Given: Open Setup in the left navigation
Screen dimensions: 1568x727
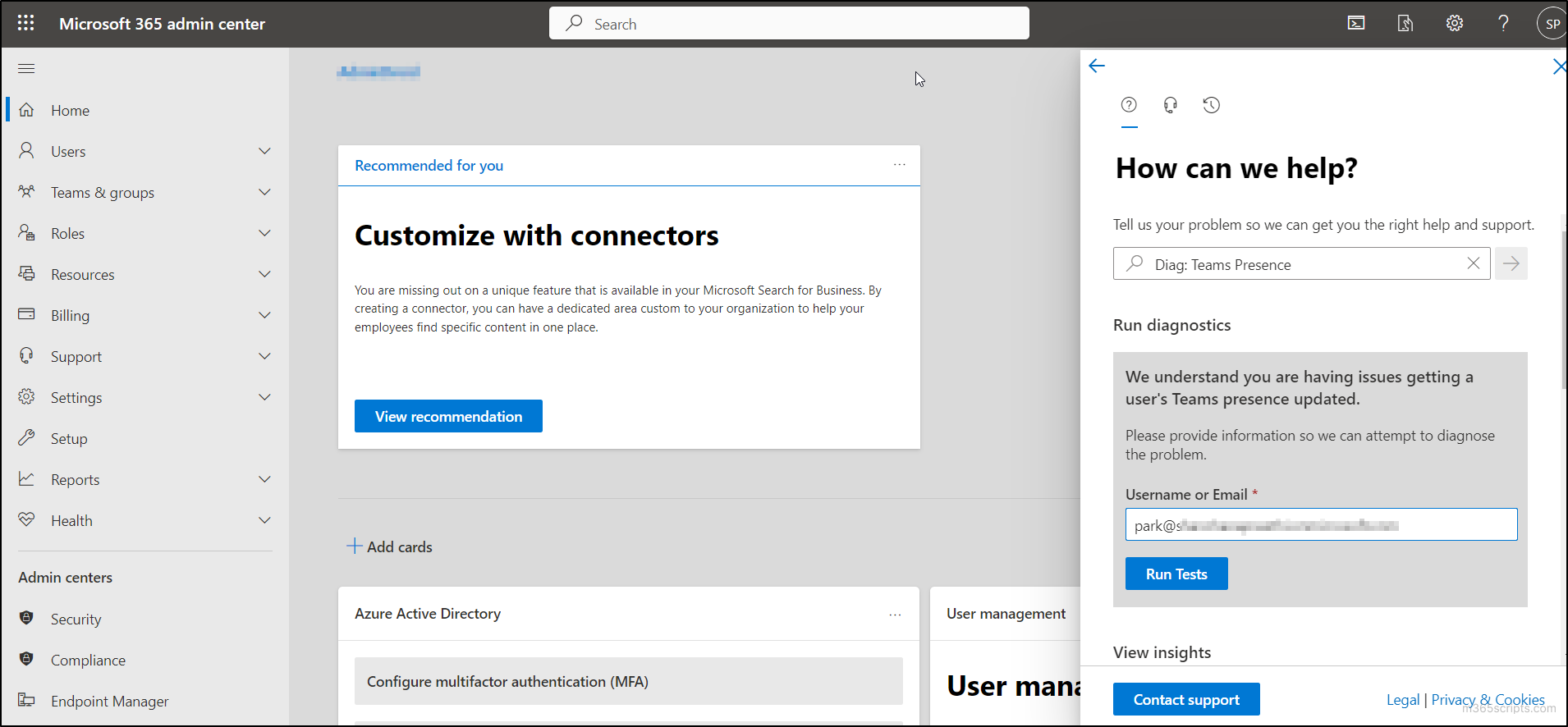Looking at the screenshot, I should point(69,438).
